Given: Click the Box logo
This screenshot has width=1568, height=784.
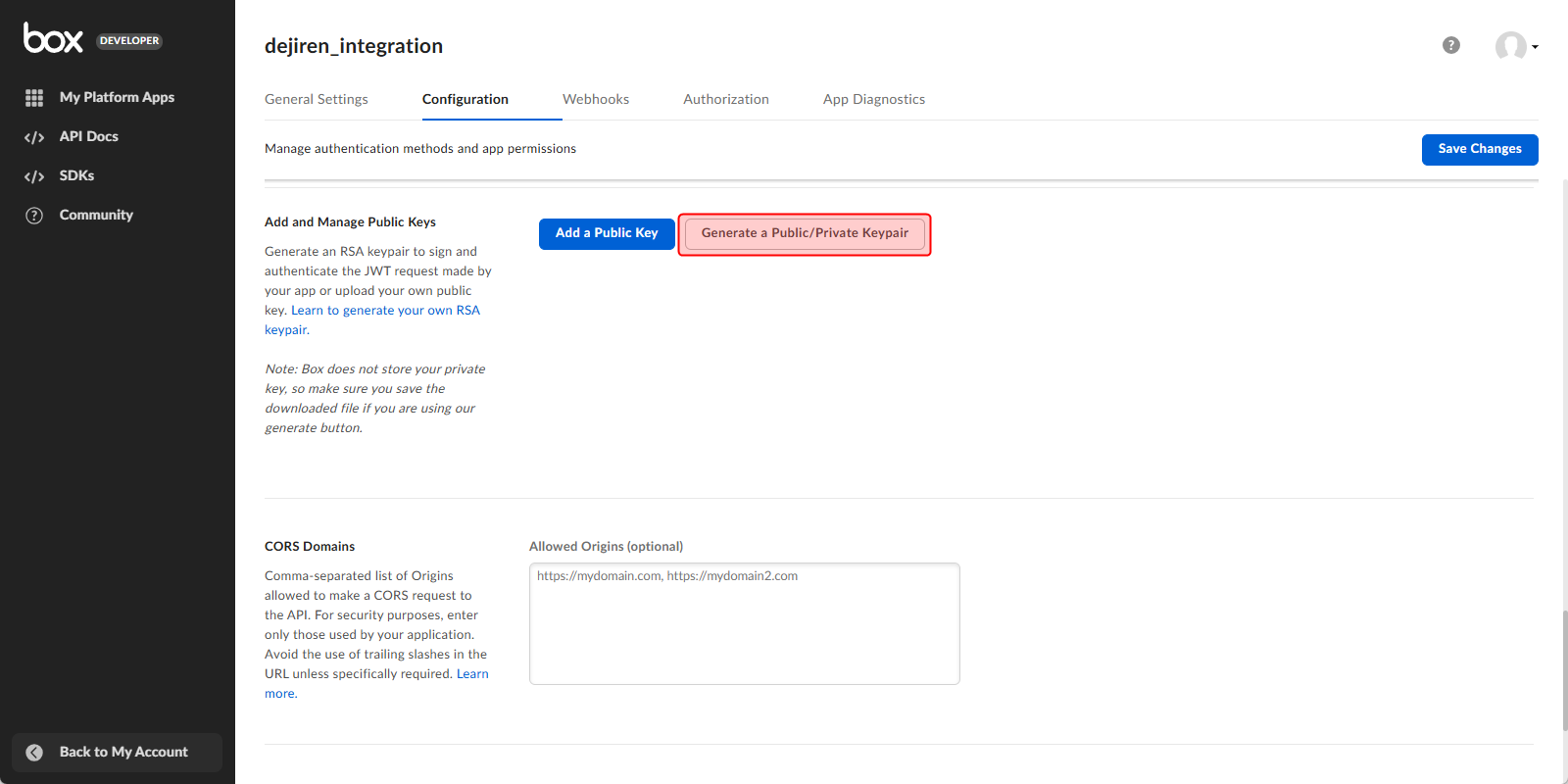Looking at the screenshot, I should (53, 38).
